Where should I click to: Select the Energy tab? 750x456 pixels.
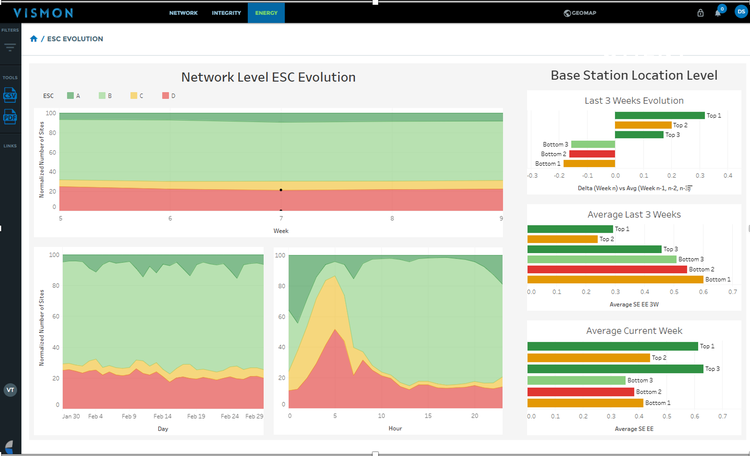266,13
